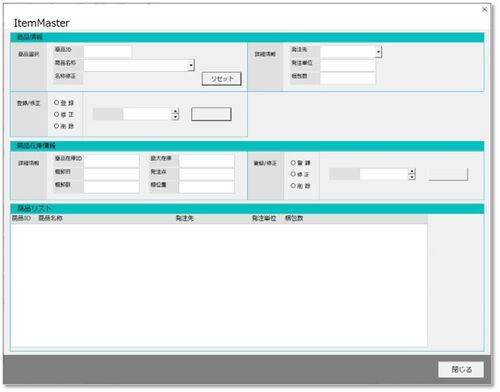
Task: Click the 商品在庫ID input field
Action: (111, 160)
